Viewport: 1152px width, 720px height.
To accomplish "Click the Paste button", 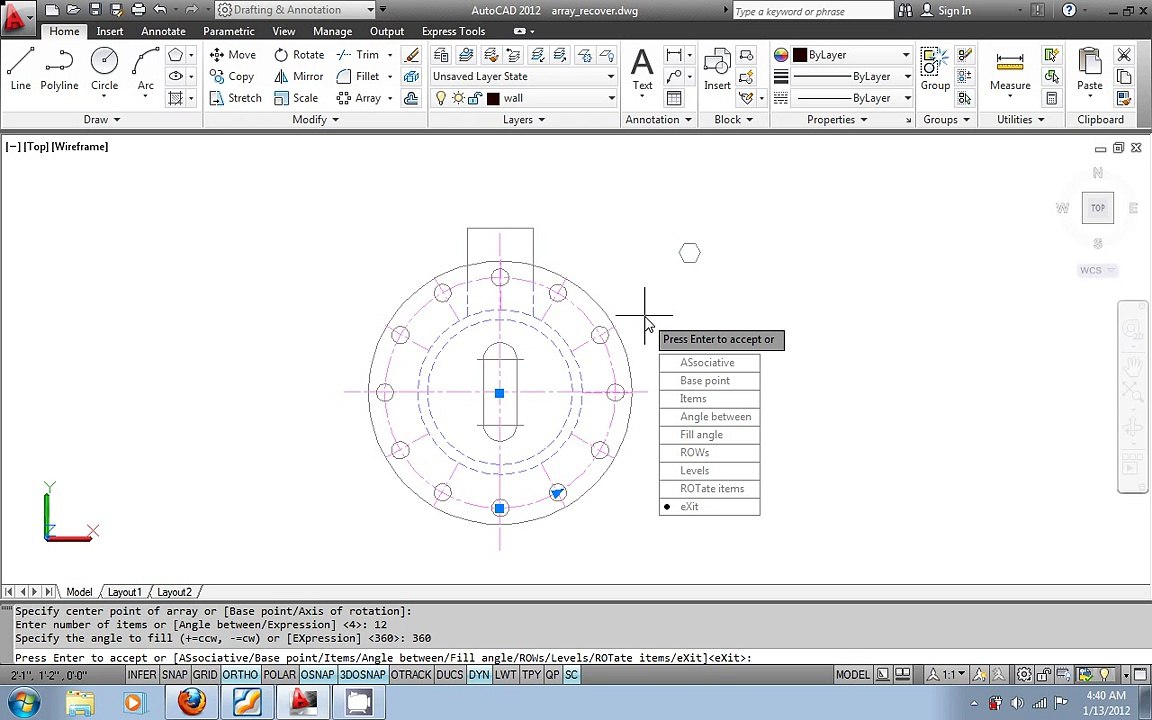I will pos(1090,69).
